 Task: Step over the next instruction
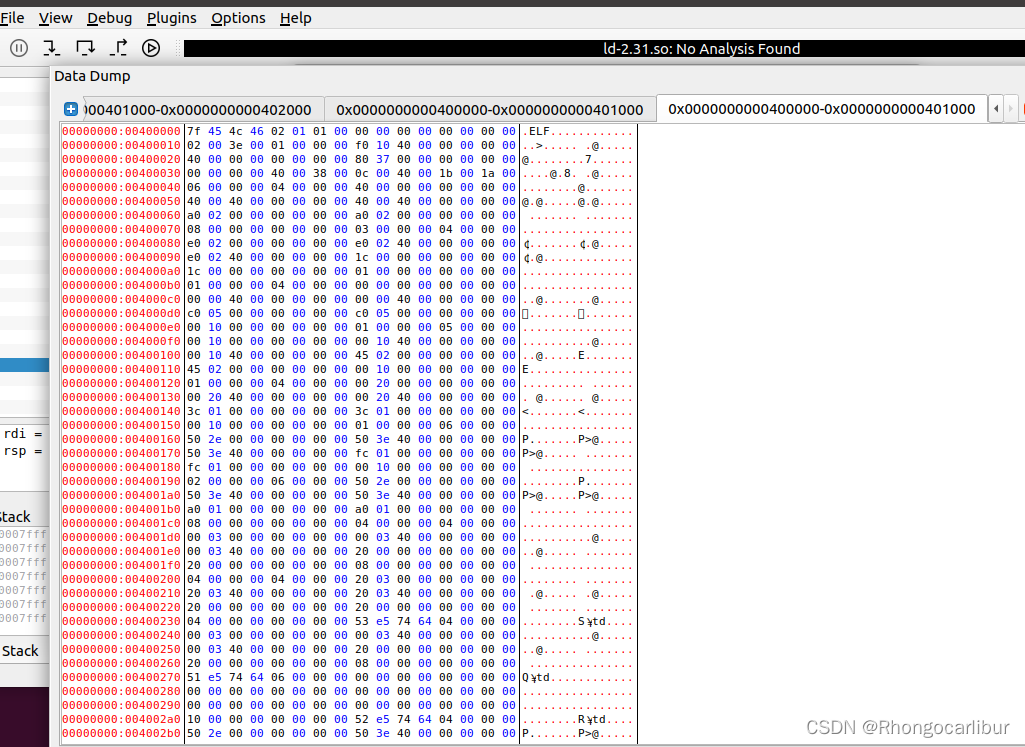click(x=85, y=48)
